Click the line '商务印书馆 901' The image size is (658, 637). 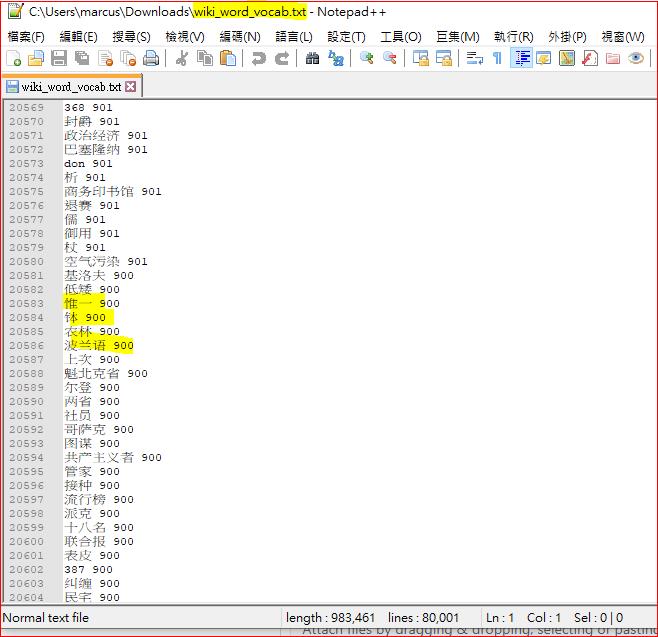(112, 192)
